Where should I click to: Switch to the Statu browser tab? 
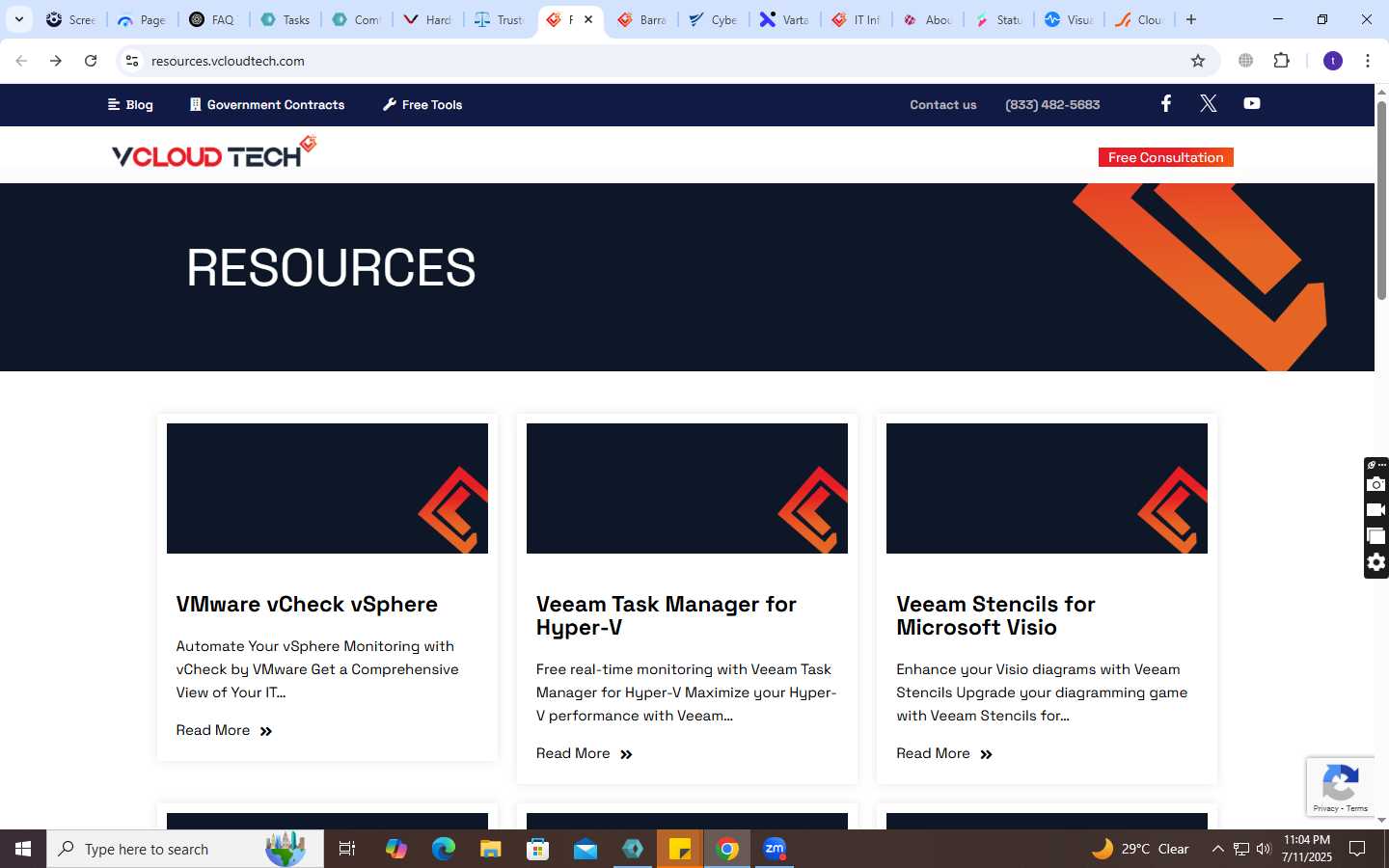point(999,19)
